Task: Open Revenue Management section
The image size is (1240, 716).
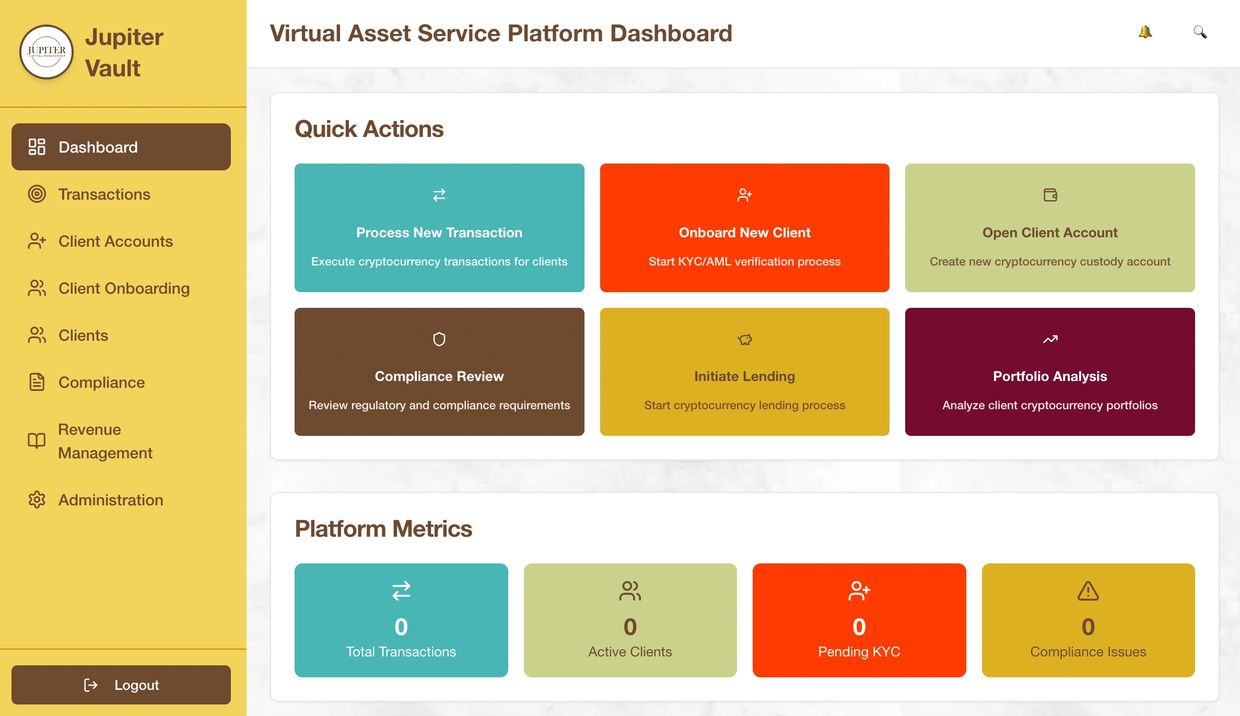Action: [105, 441]
